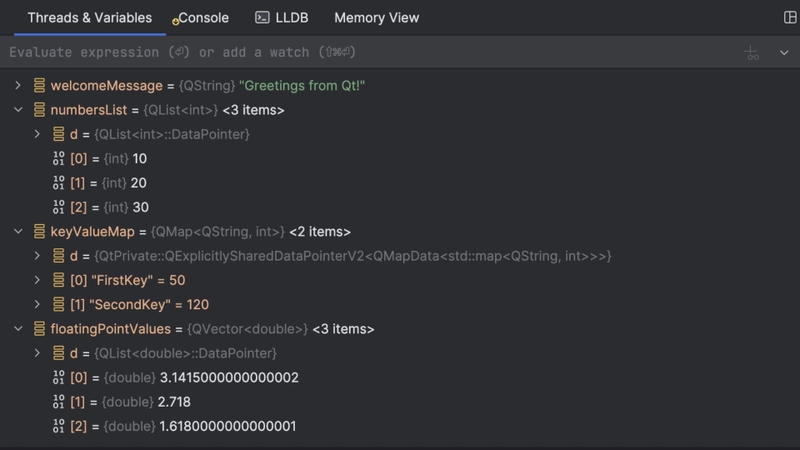The image size is (800, 450).
Task: Click the keyValueMap variable stack icon
Action: coord(40,232)
